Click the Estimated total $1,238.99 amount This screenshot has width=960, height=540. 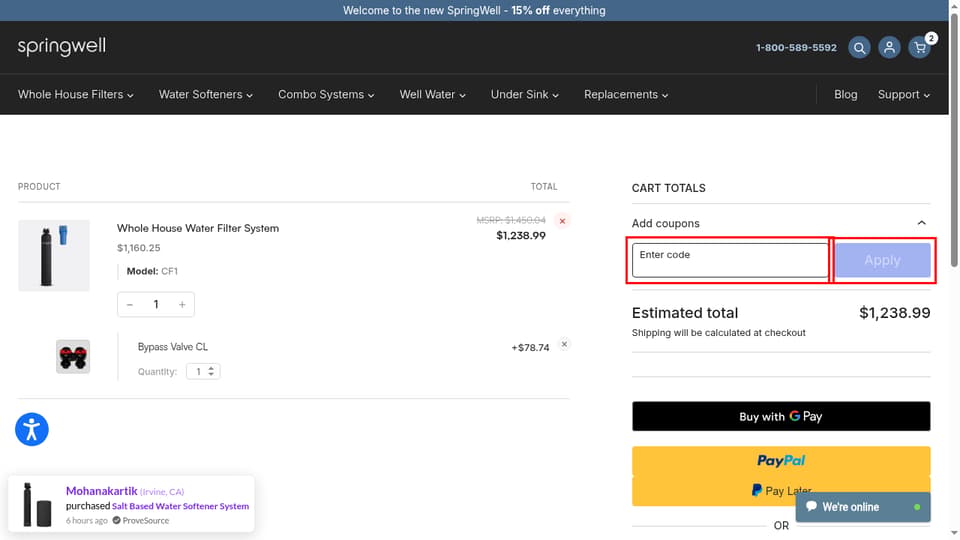(x=894, y=313)
